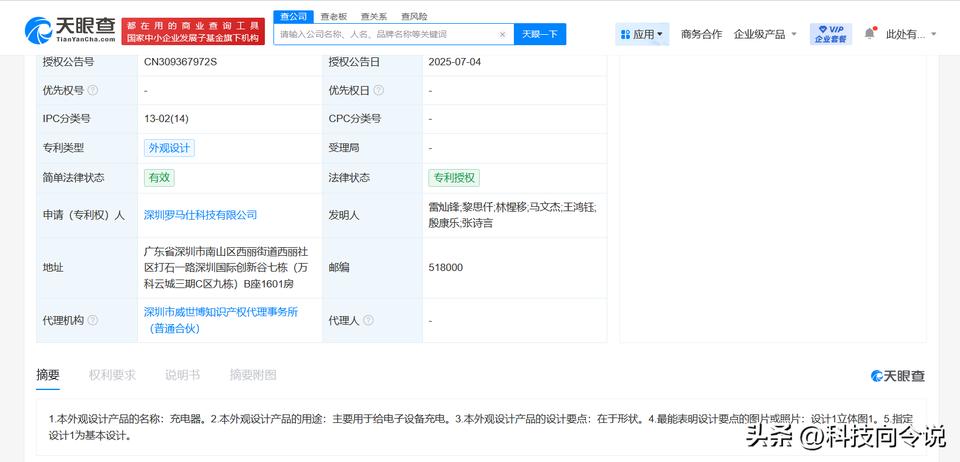The image size is (960, 462).
Task: Open the 深圳市威世博知识产权代理事务所 agency link
Action: tap(221, 320)
